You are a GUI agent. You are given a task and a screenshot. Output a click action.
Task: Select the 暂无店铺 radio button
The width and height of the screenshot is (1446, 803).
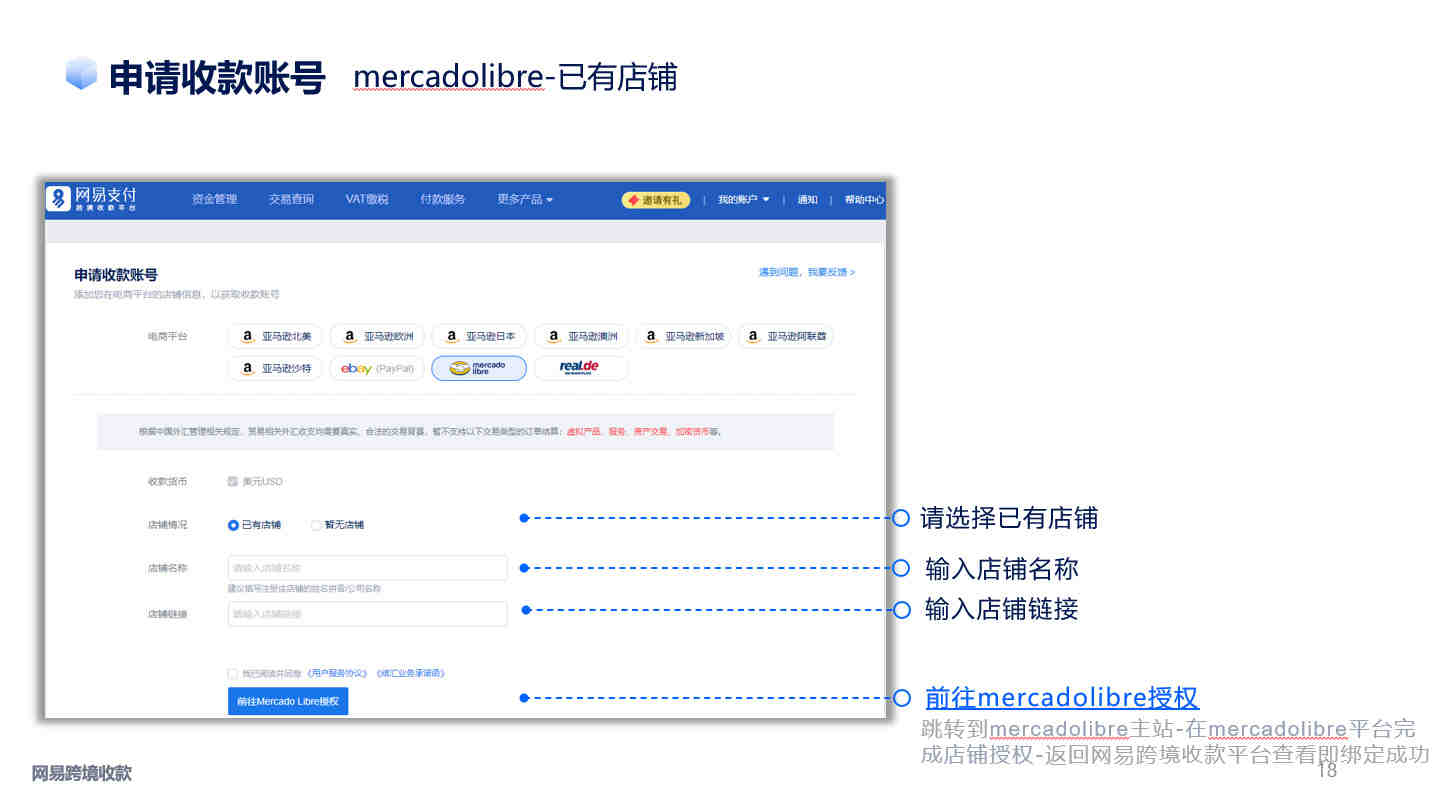pos(316,525)
